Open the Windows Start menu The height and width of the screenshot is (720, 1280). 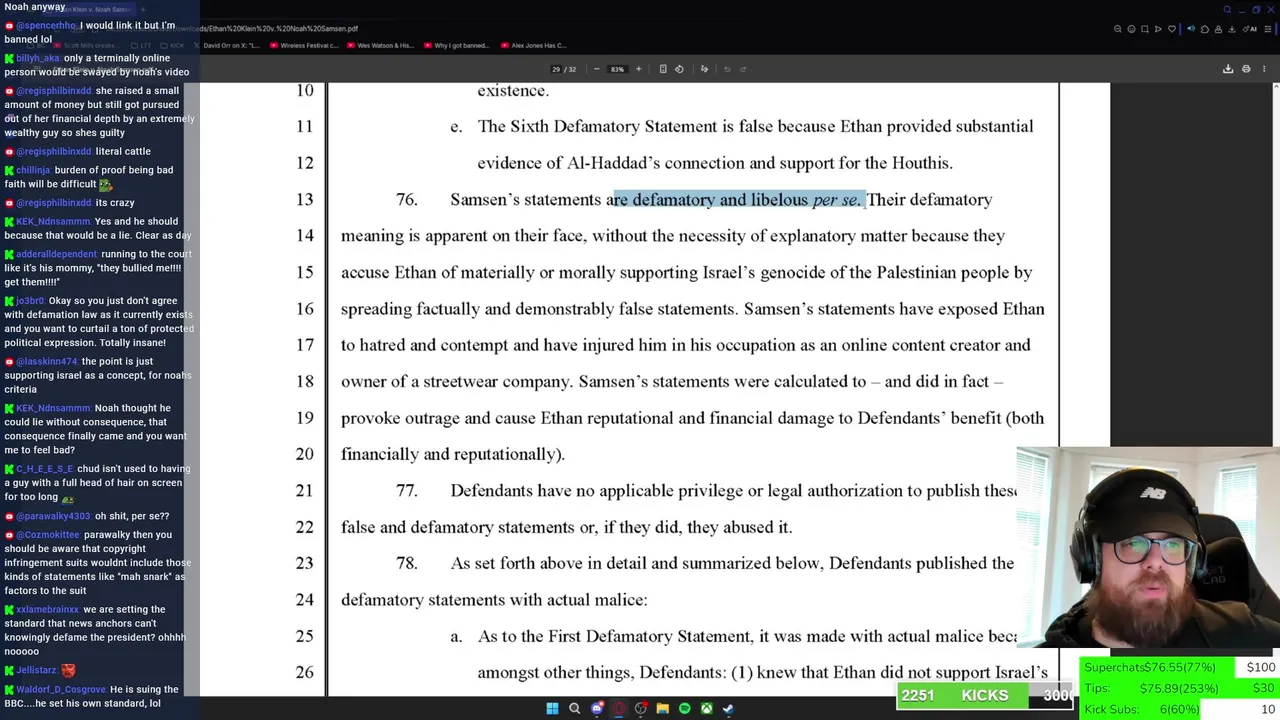pyautogui.click(x=552, y=709)
